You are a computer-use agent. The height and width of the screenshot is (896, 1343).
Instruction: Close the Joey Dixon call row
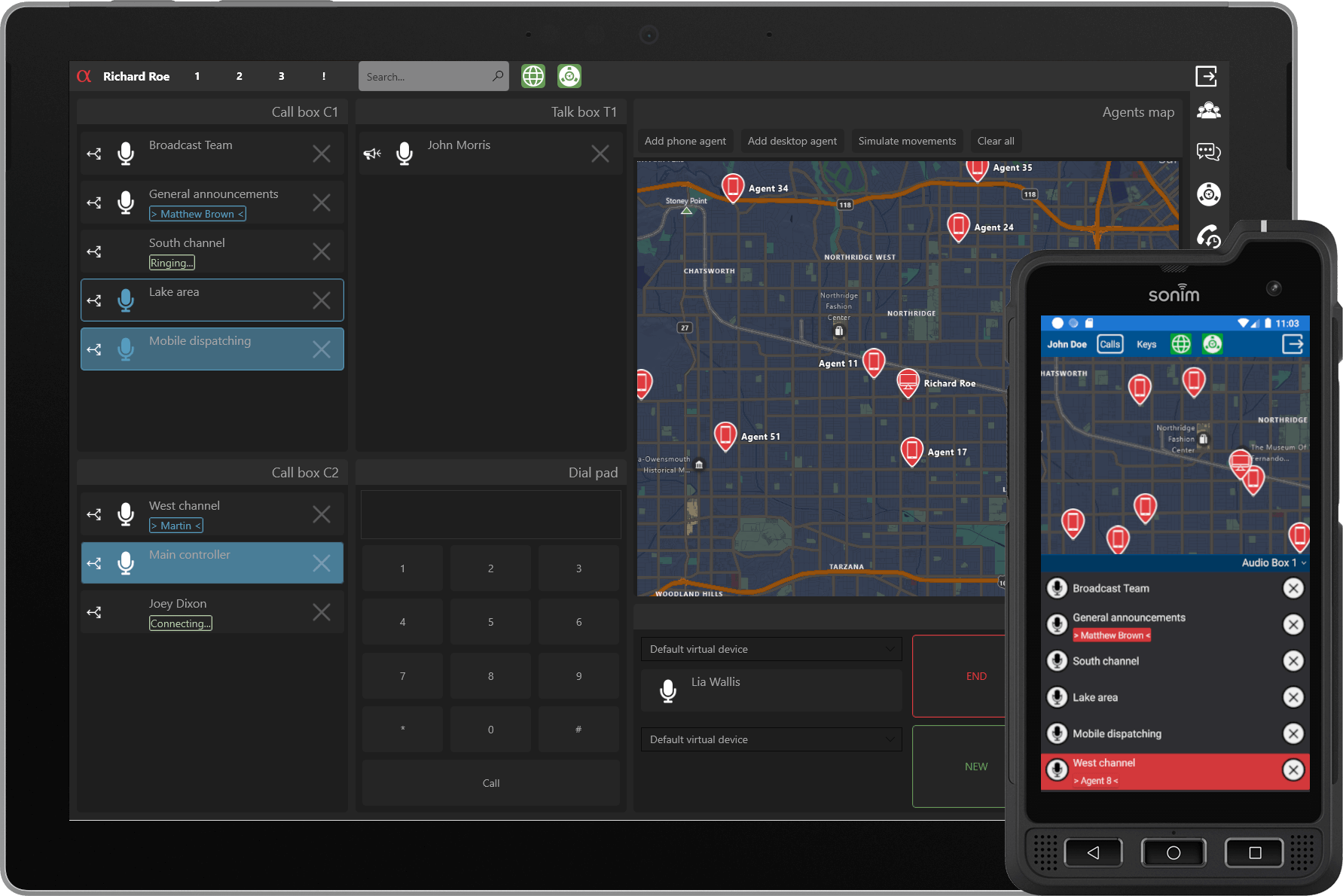(x=322, y=612)
